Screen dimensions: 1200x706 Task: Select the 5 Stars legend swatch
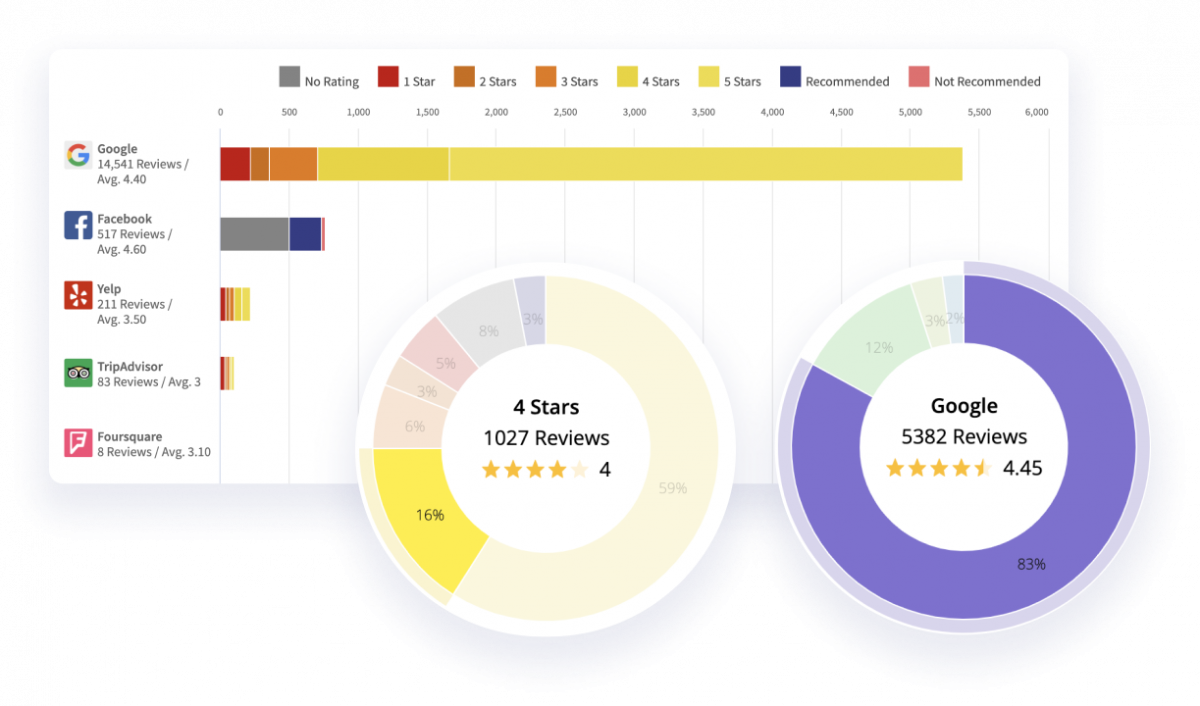tap(709, 77)
